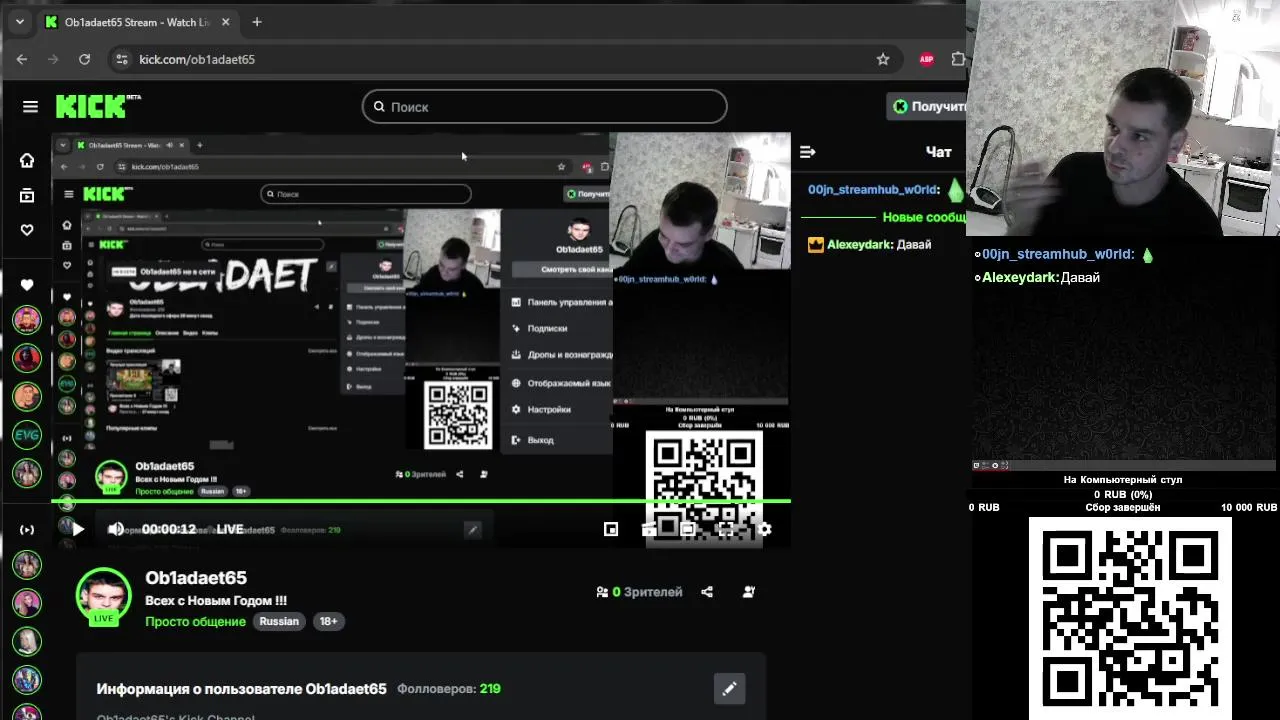Click the large QR code in the overlay
1280x720 pixels.
coord(1130,618)
